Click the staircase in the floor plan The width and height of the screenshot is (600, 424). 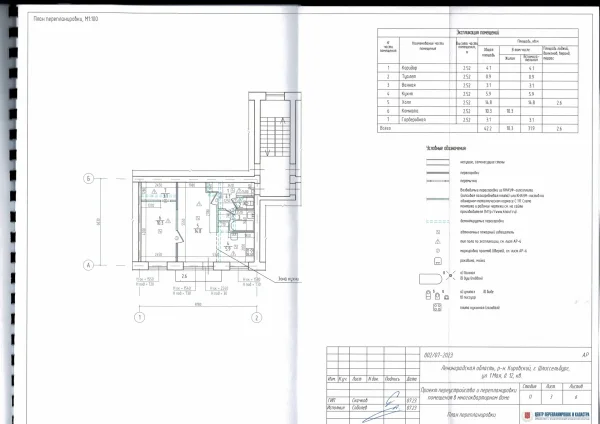275,137
